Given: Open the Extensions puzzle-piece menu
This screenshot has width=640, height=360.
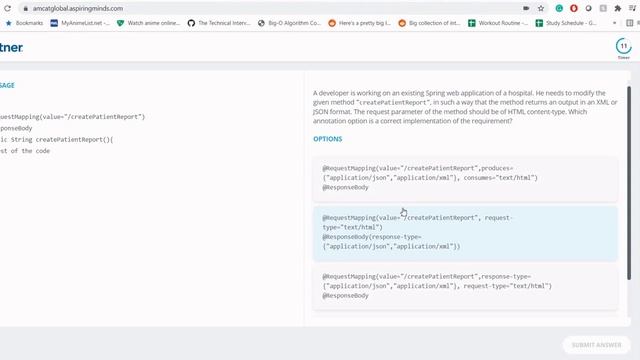Looking at the screenshot, I should [618, 8].
